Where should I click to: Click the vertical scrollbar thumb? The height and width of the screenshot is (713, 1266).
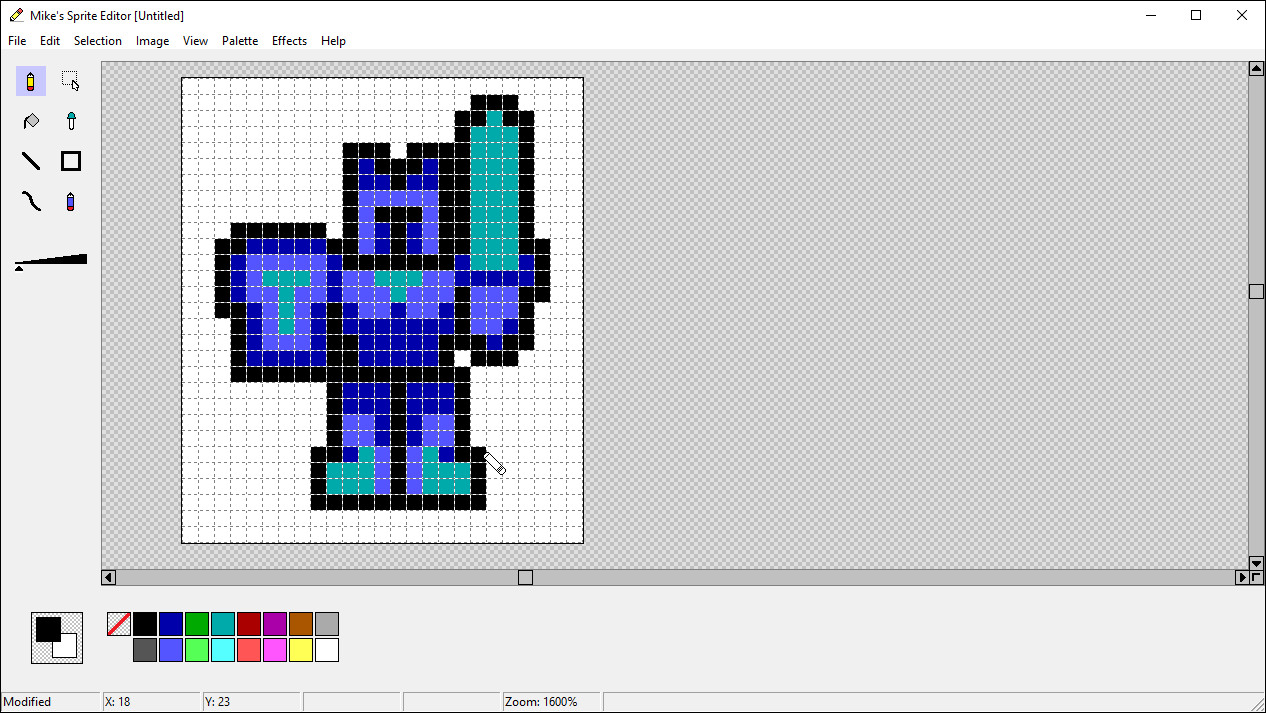tap(1257, 291)
